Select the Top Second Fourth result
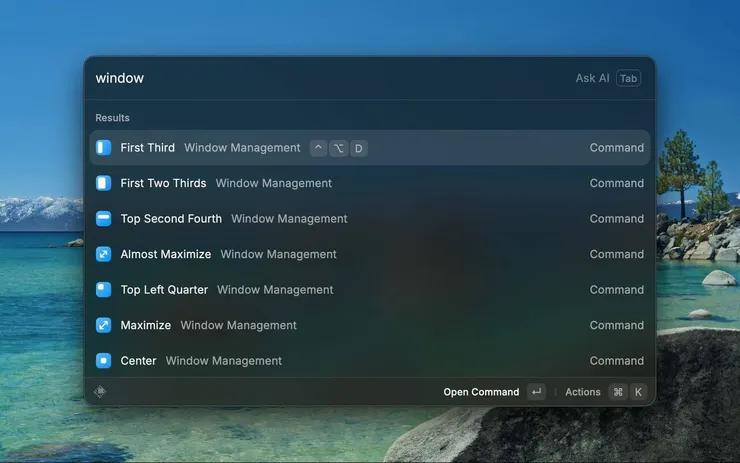 370,219
